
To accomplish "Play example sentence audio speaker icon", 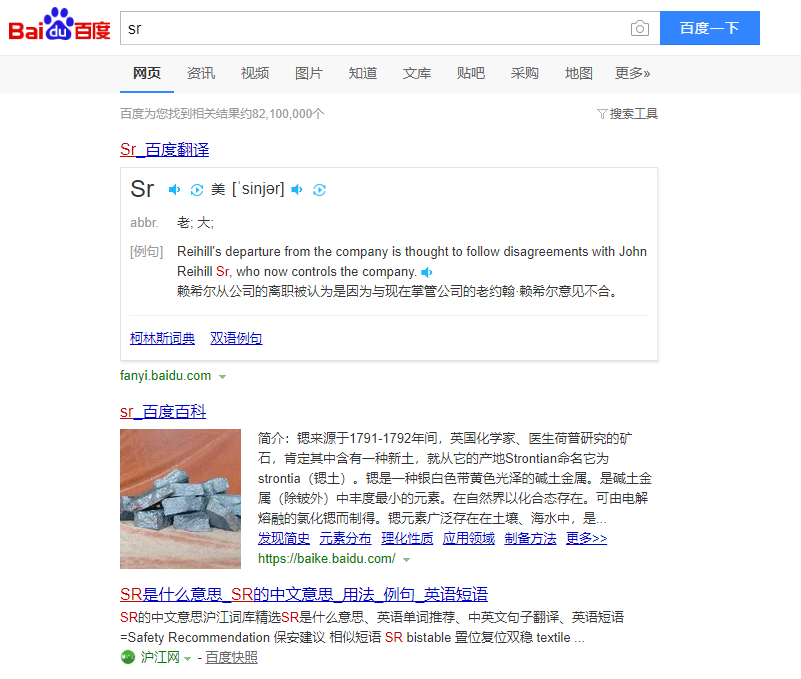I will pyautogui.click(x=427, y=272).
